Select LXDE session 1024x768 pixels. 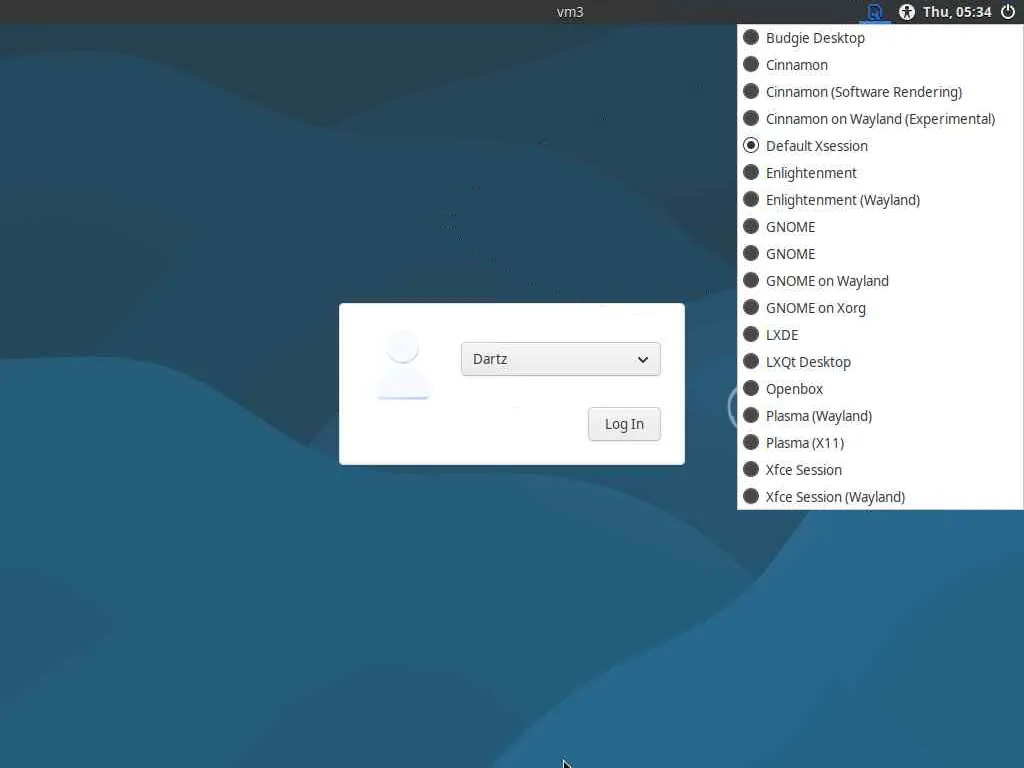coord(880,335)
